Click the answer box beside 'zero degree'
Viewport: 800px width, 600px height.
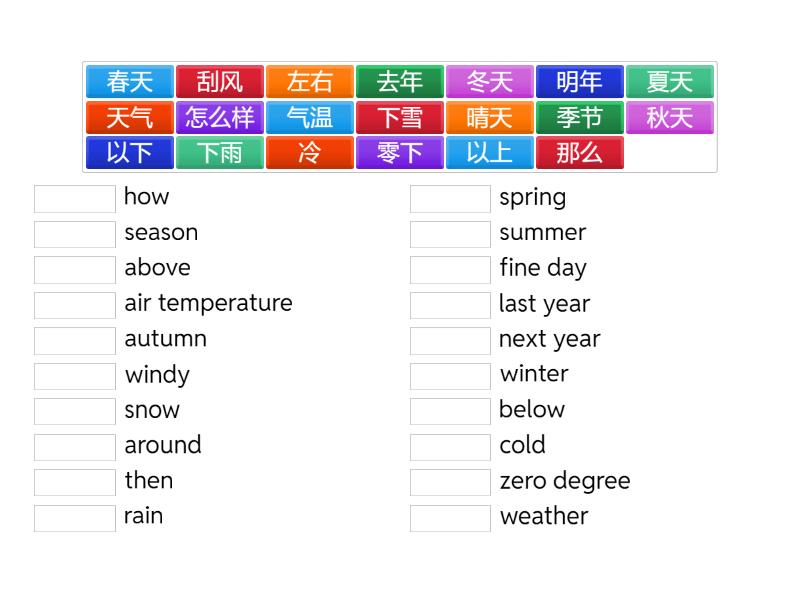(450, 482)
